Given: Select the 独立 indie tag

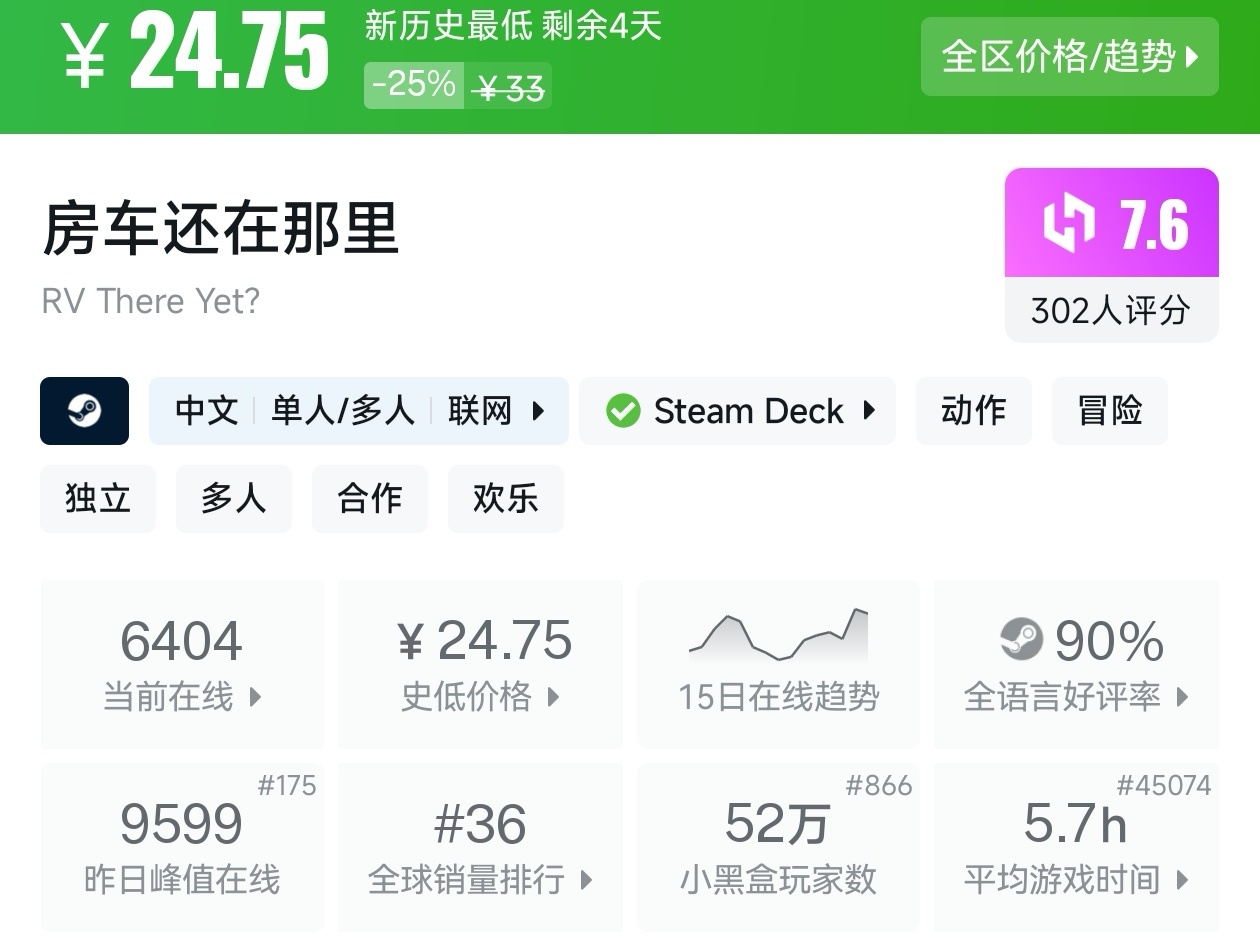Looking at the screenshot, I should (x=98, y=498).
